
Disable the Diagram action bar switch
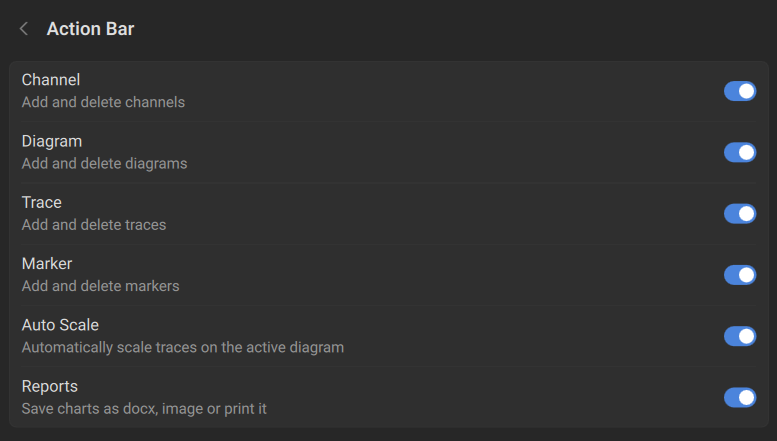click(739, 152)
